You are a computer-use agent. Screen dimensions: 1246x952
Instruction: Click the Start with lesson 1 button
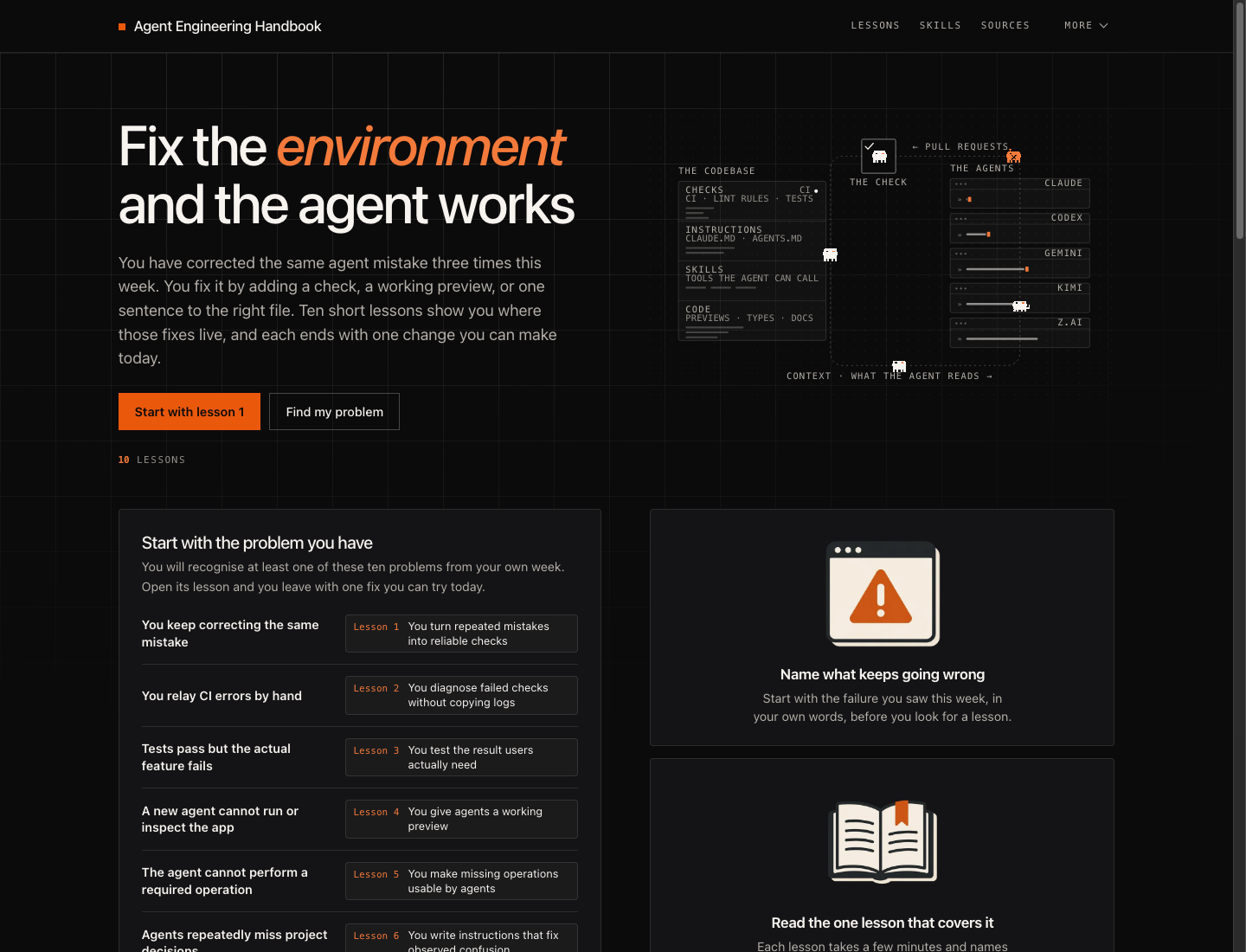pyautogui.click(x=189, y=412)
